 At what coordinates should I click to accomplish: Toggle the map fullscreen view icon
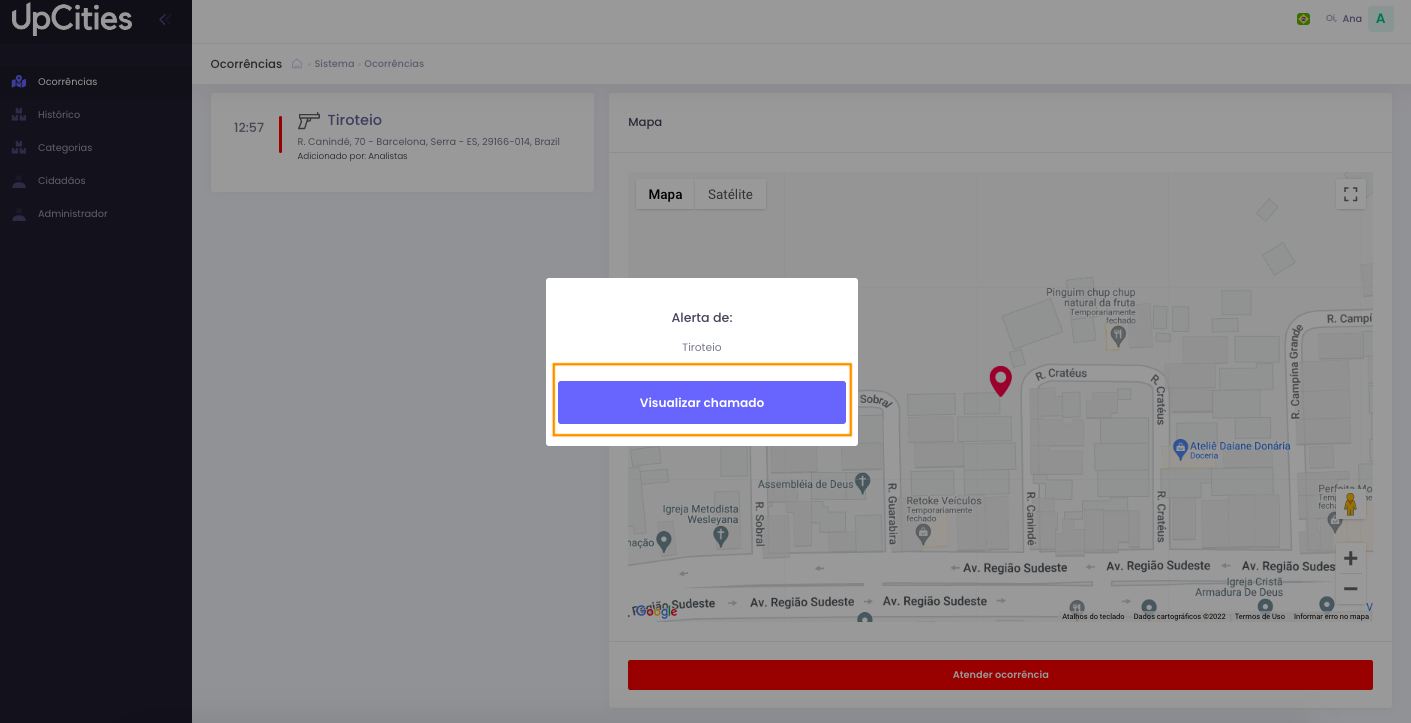(1351, 194)
